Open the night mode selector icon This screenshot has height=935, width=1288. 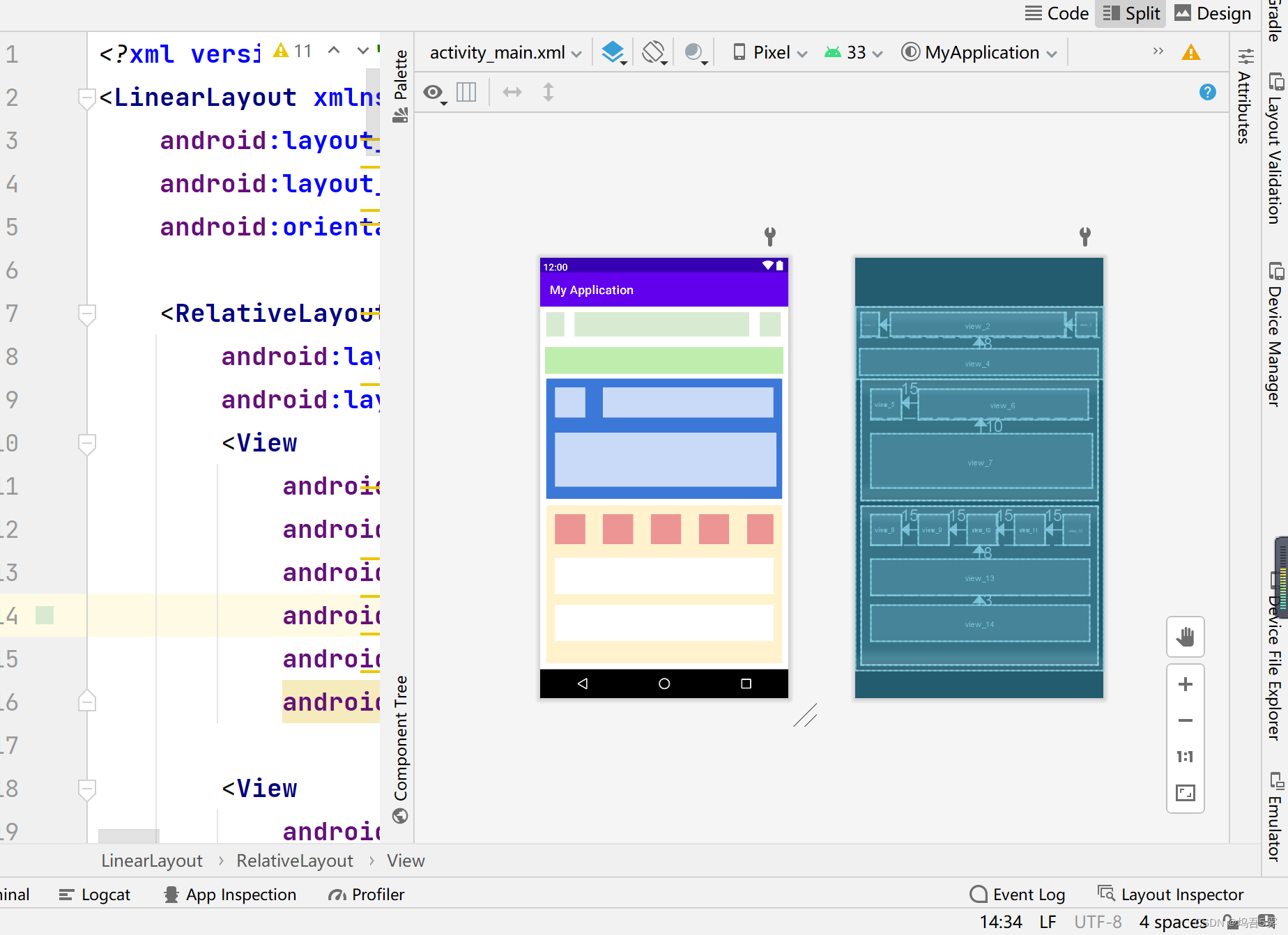tap(696, 52)
